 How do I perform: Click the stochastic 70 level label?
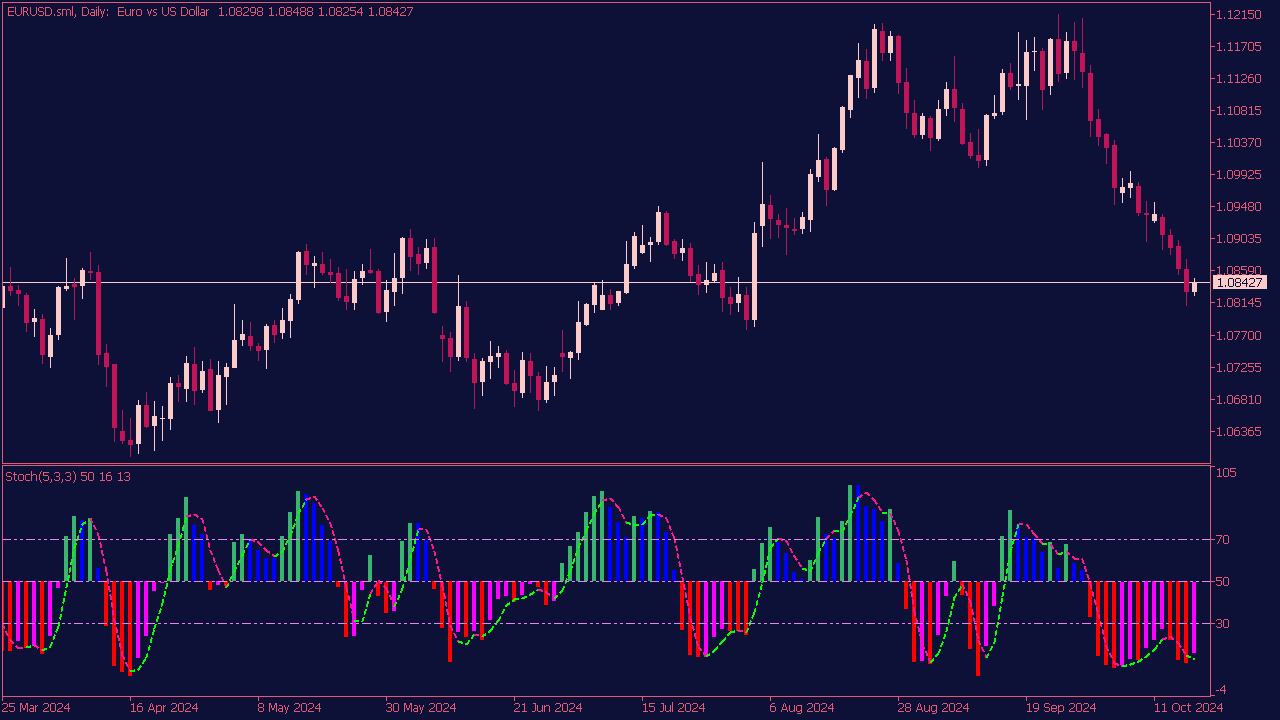1225,539
